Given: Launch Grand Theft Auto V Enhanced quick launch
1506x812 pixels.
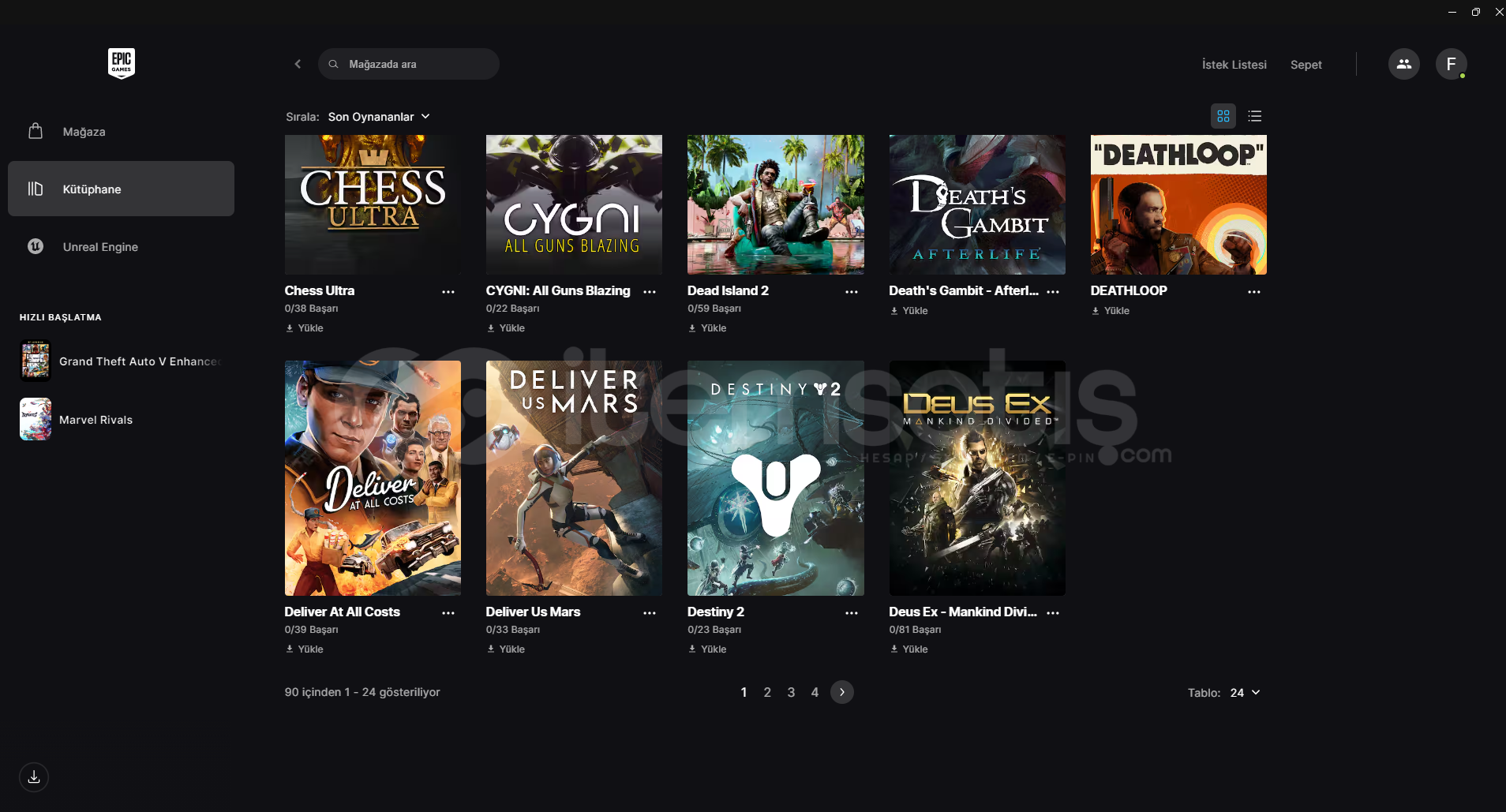Looking at the screenshot, I should 121,361.
